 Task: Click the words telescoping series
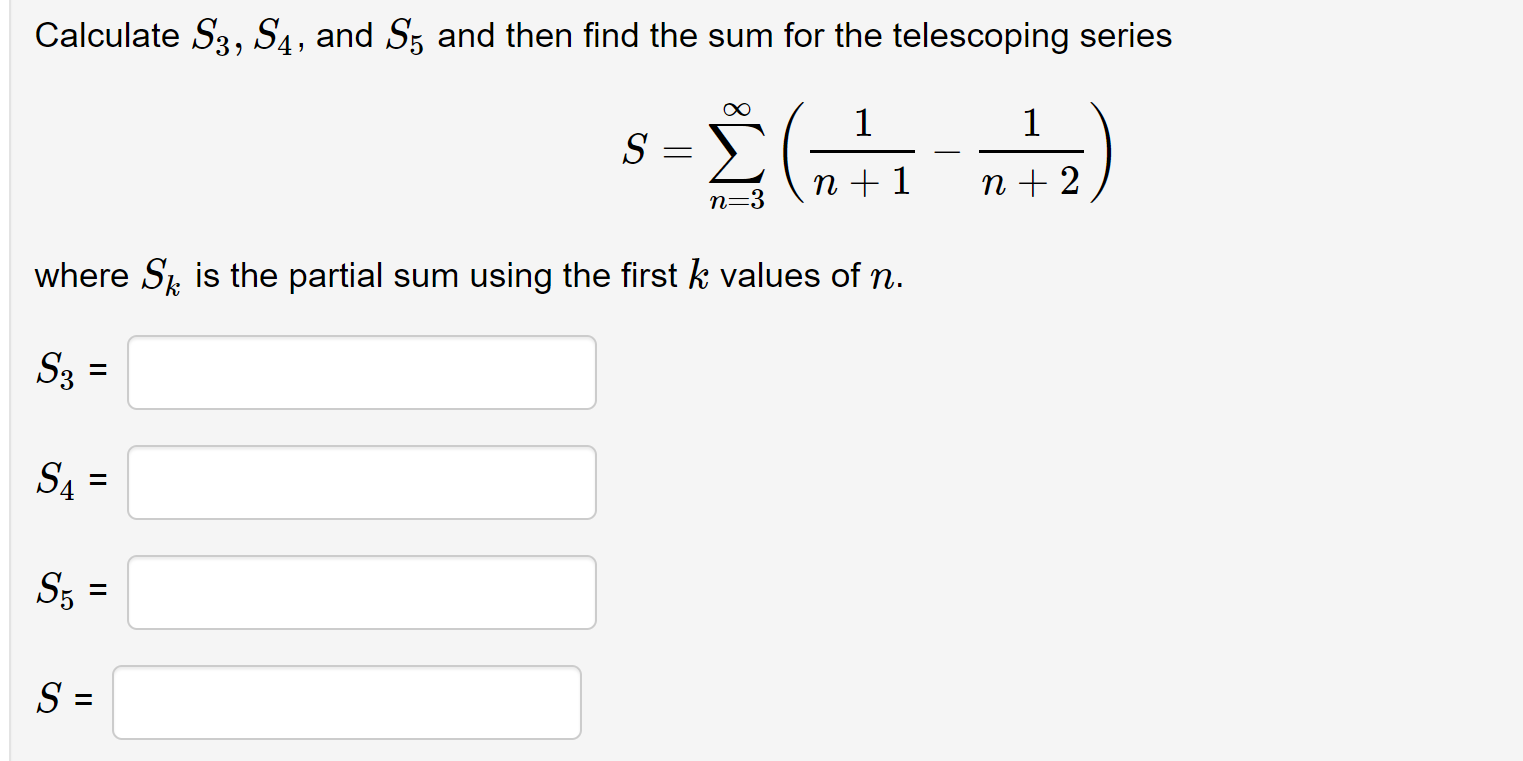[1032, 37]
